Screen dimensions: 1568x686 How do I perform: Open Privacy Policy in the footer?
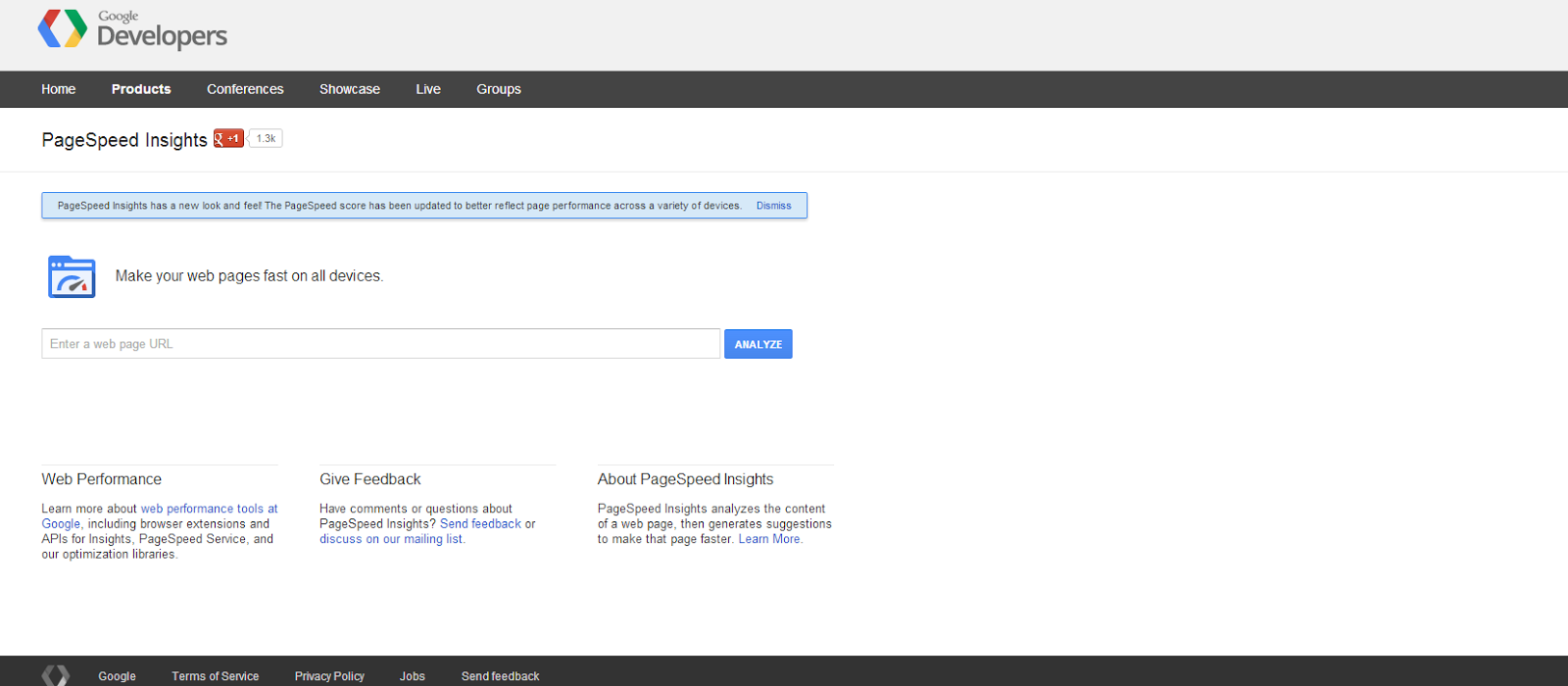click(x=329, y=676)
